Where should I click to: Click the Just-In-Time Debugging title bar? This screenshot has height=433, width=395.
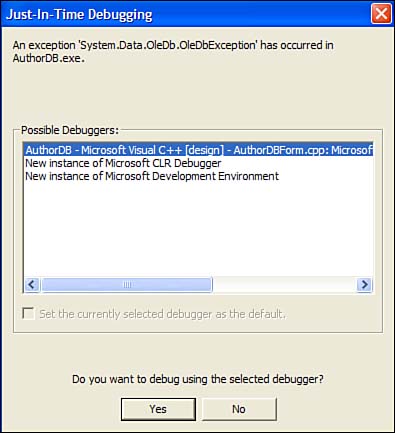click(187, 14)
